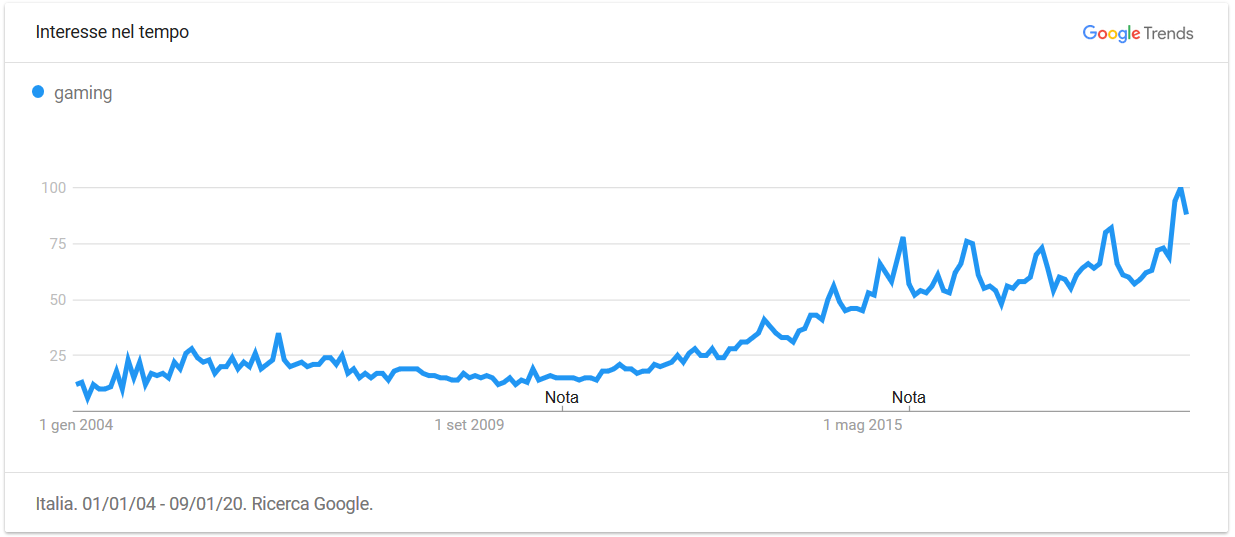The width and height of the screenshot is (1235, 537).
Task: Click the footer text Italia. 01/01/04 - 09/01/20
Action: point(142,504)
